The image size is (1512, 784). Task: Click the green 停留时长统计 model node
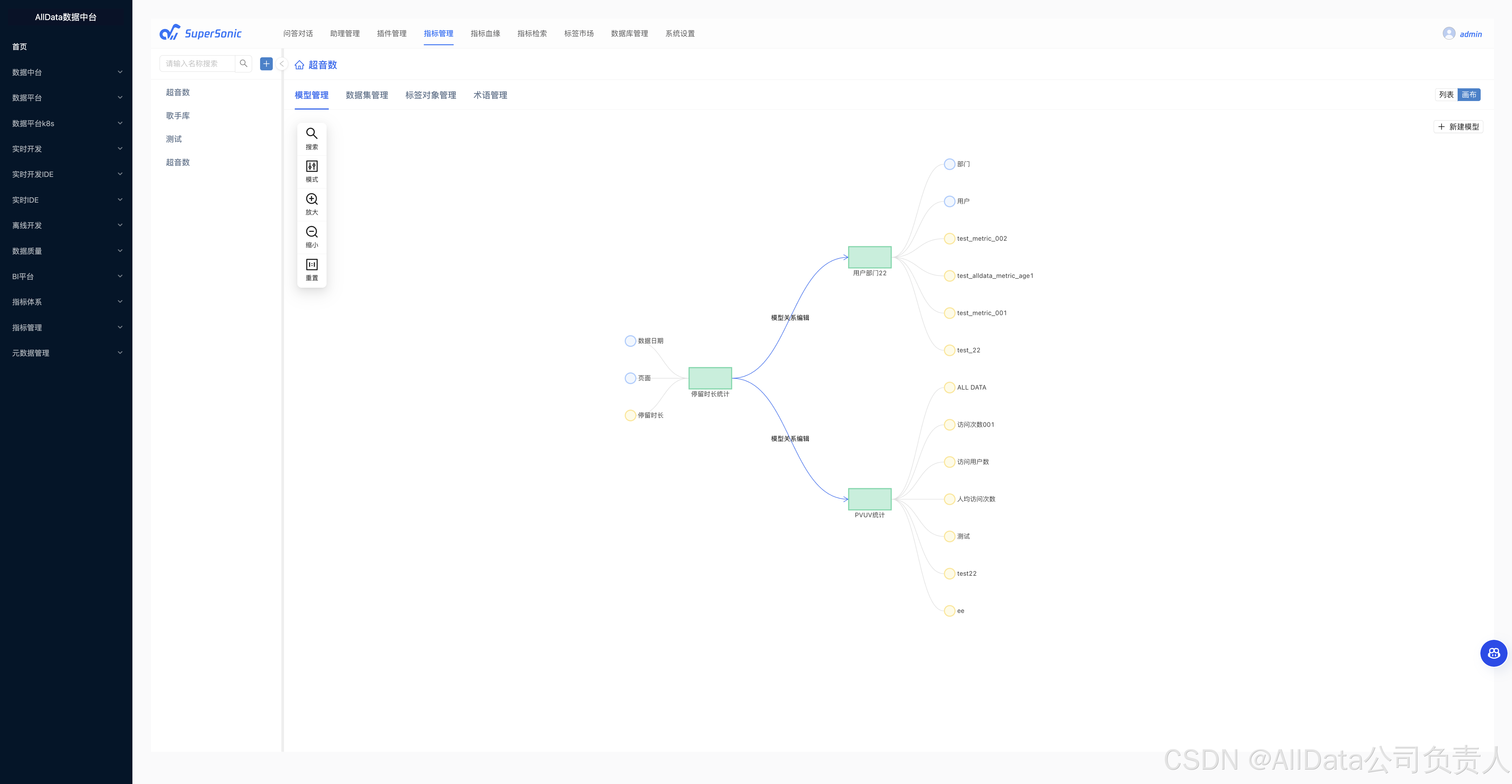710,378
